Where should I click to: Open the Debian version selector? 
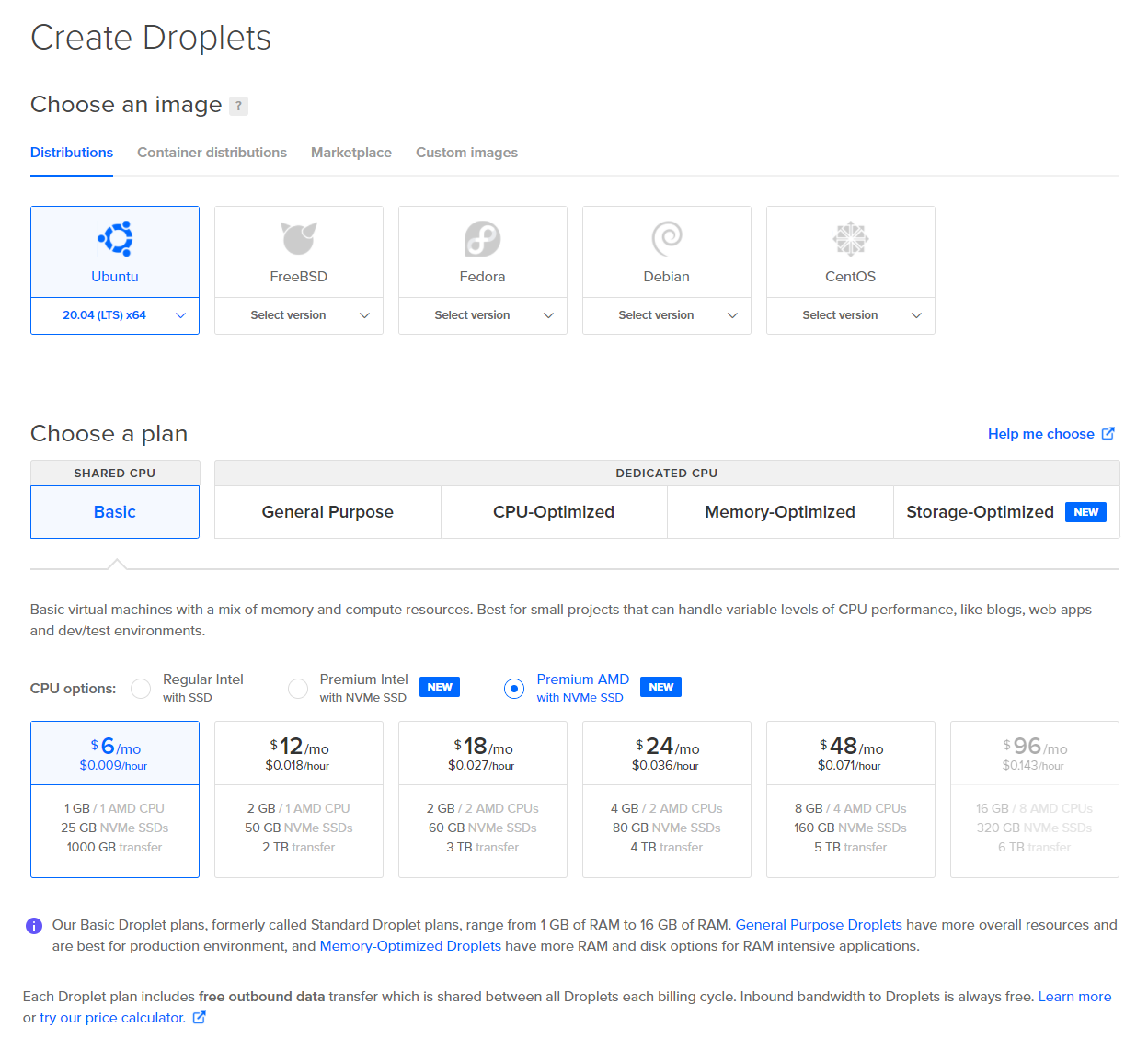pos(667,315)
